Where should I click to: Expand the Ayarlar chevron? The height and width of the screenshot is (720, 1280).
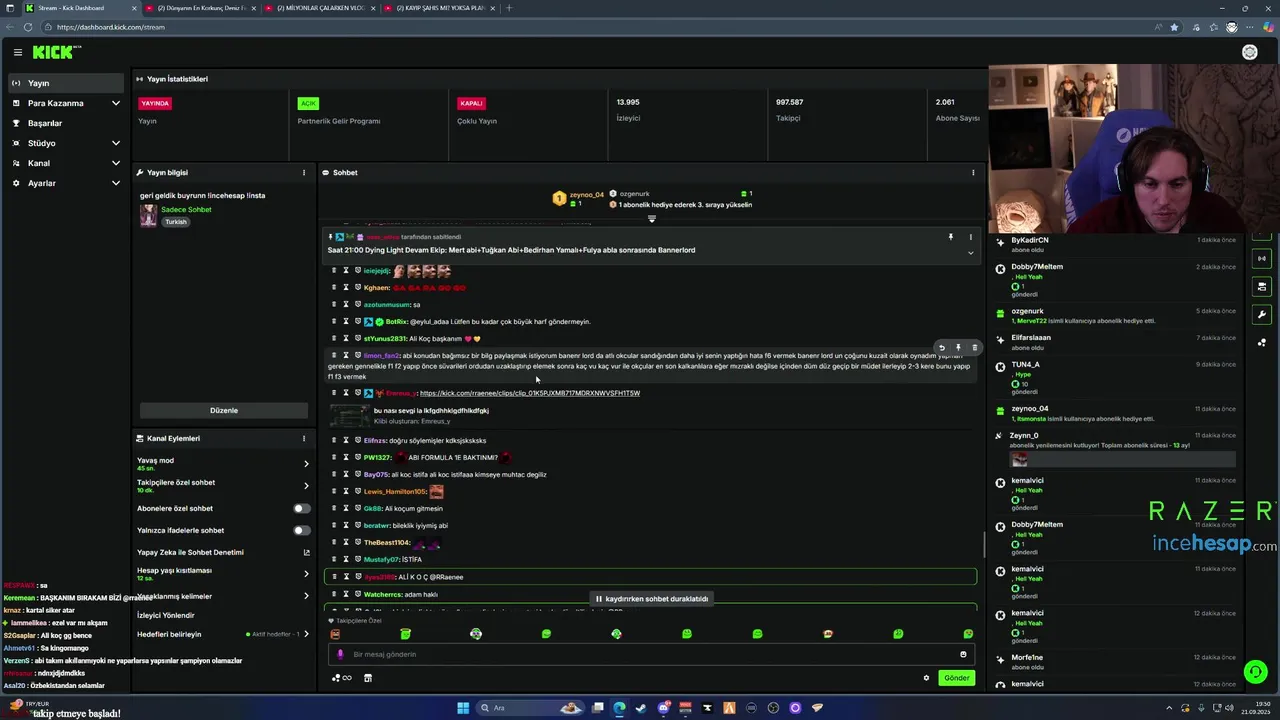coord(115,183)
